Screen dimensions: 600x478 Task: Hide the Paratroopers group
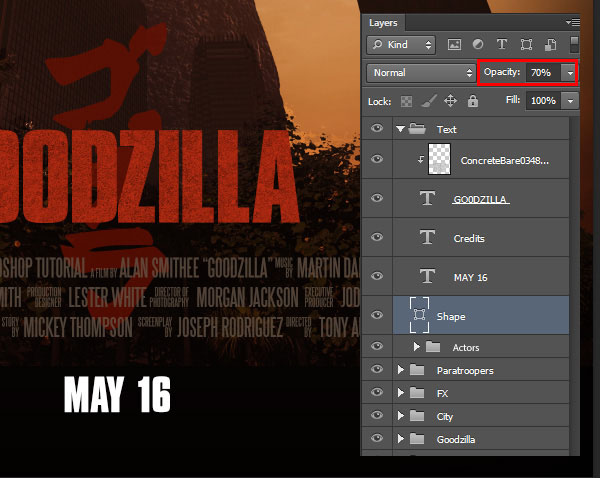pos(377,369)
